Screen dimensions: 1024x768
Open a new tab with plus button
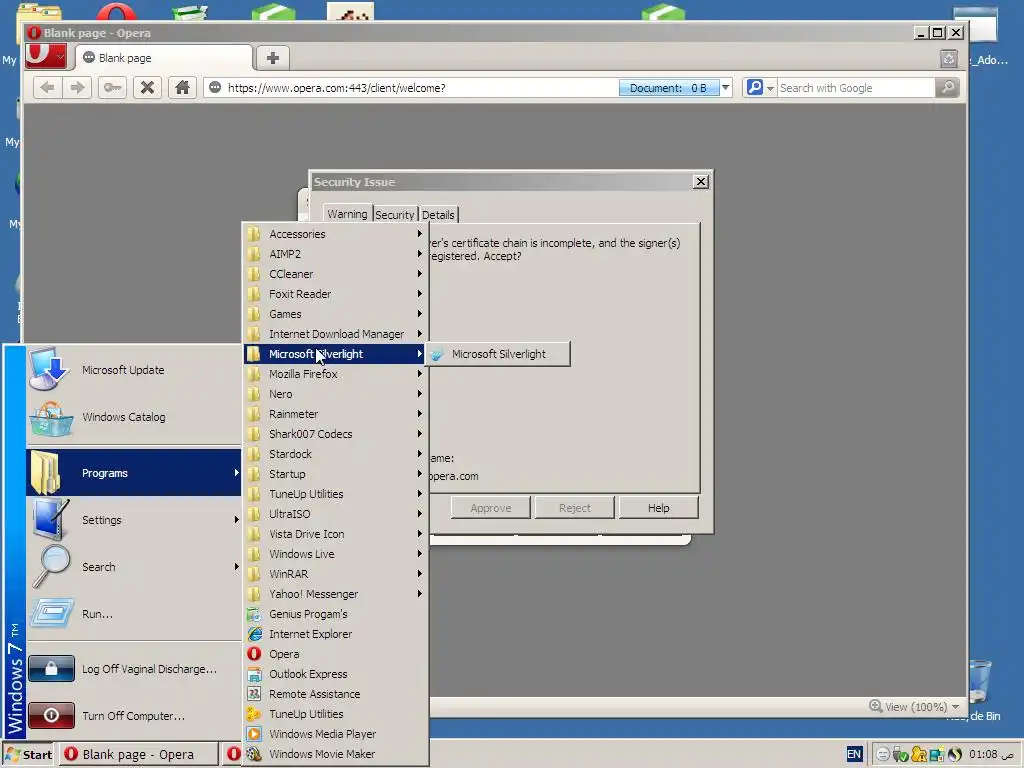click(x=273, y=57)
